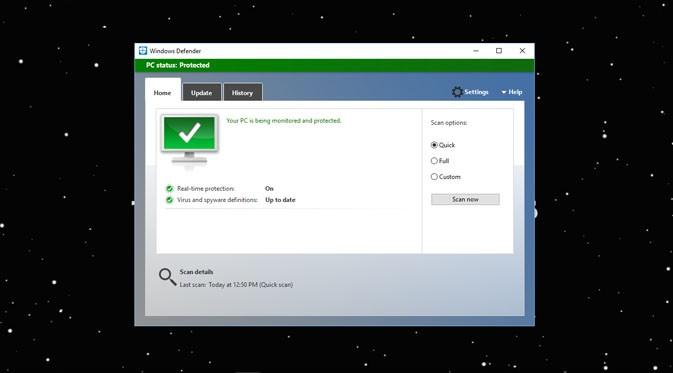Click the Windows Defender title bar icon
The height and width of the screenshot is (373, 673).
click(143, 51)
